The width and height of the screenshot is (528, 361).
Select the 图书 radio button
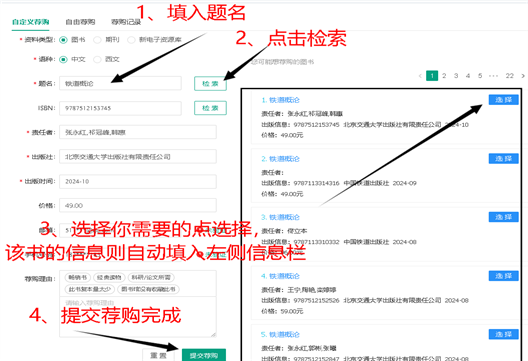click(x=63, y=40)
